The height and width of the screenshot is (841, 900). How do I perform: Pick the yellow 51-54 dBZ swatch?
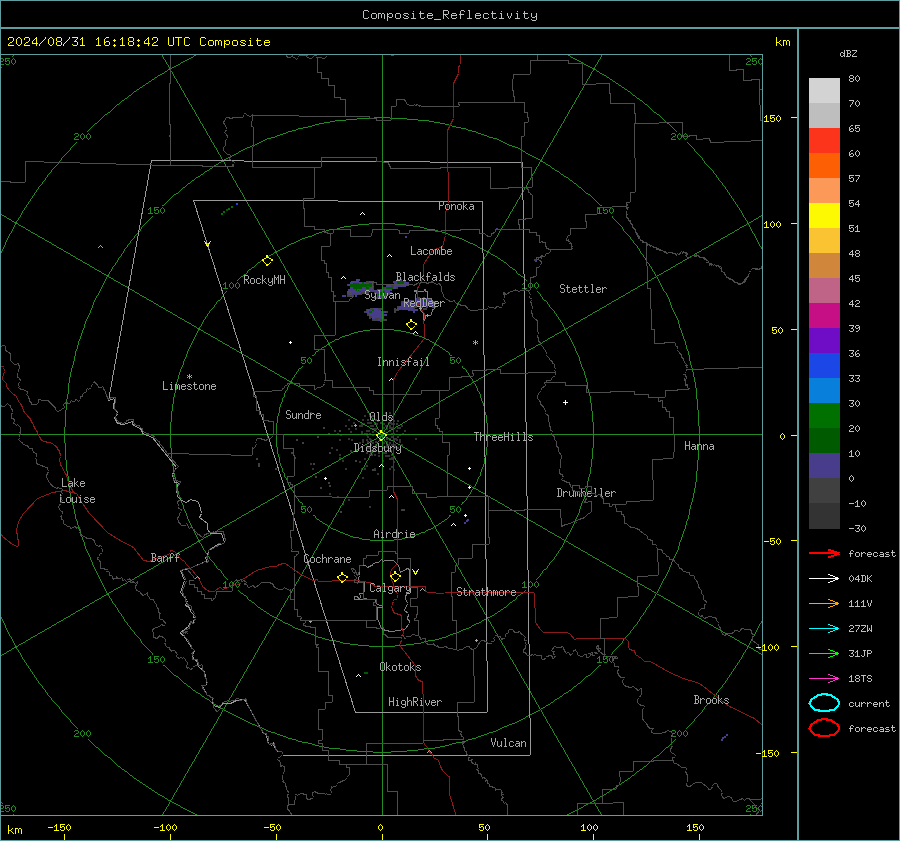[x=824, y=216]
